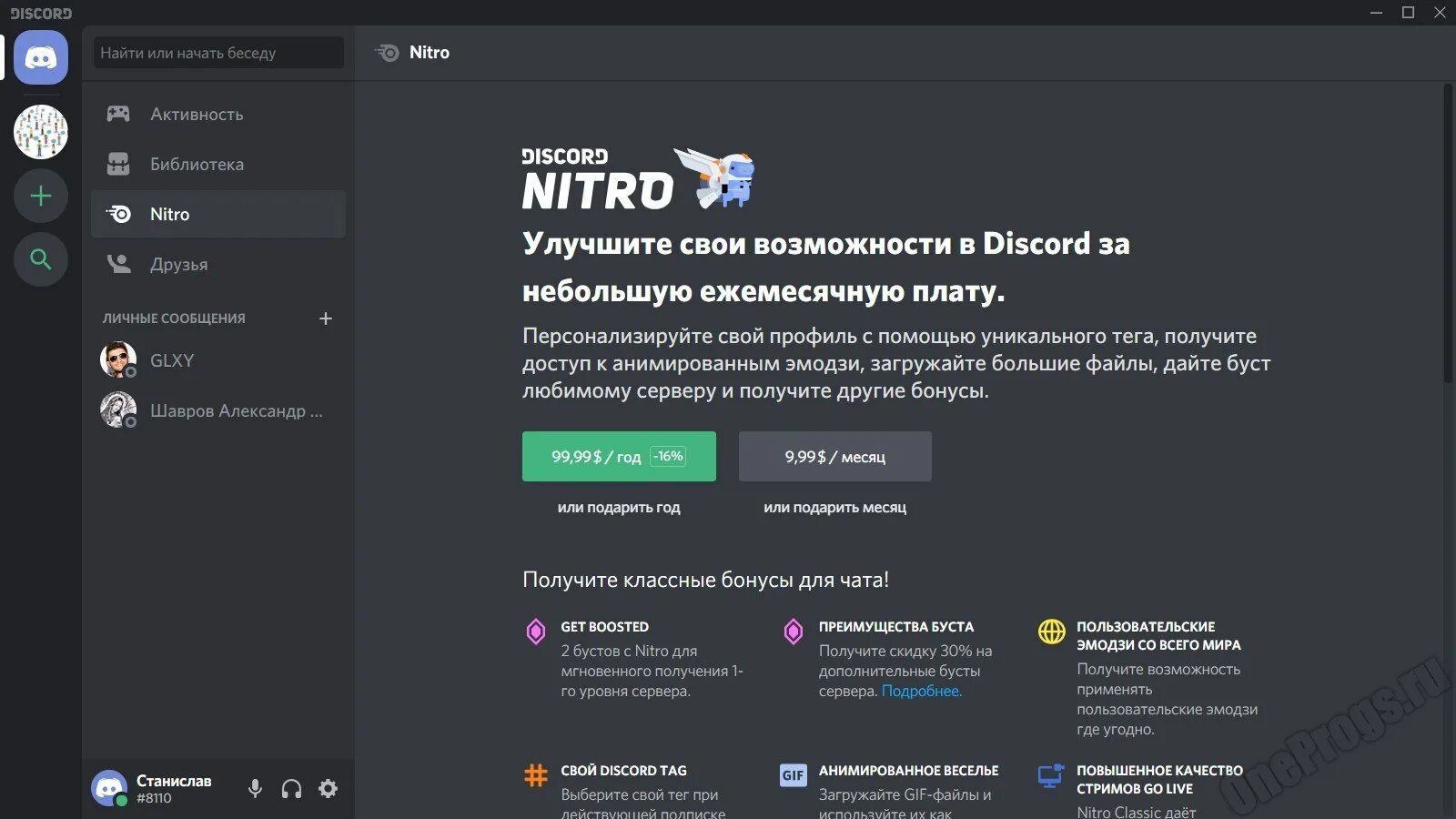
Task: Open the server with the crowd avatar
Action: click(41, 132)
